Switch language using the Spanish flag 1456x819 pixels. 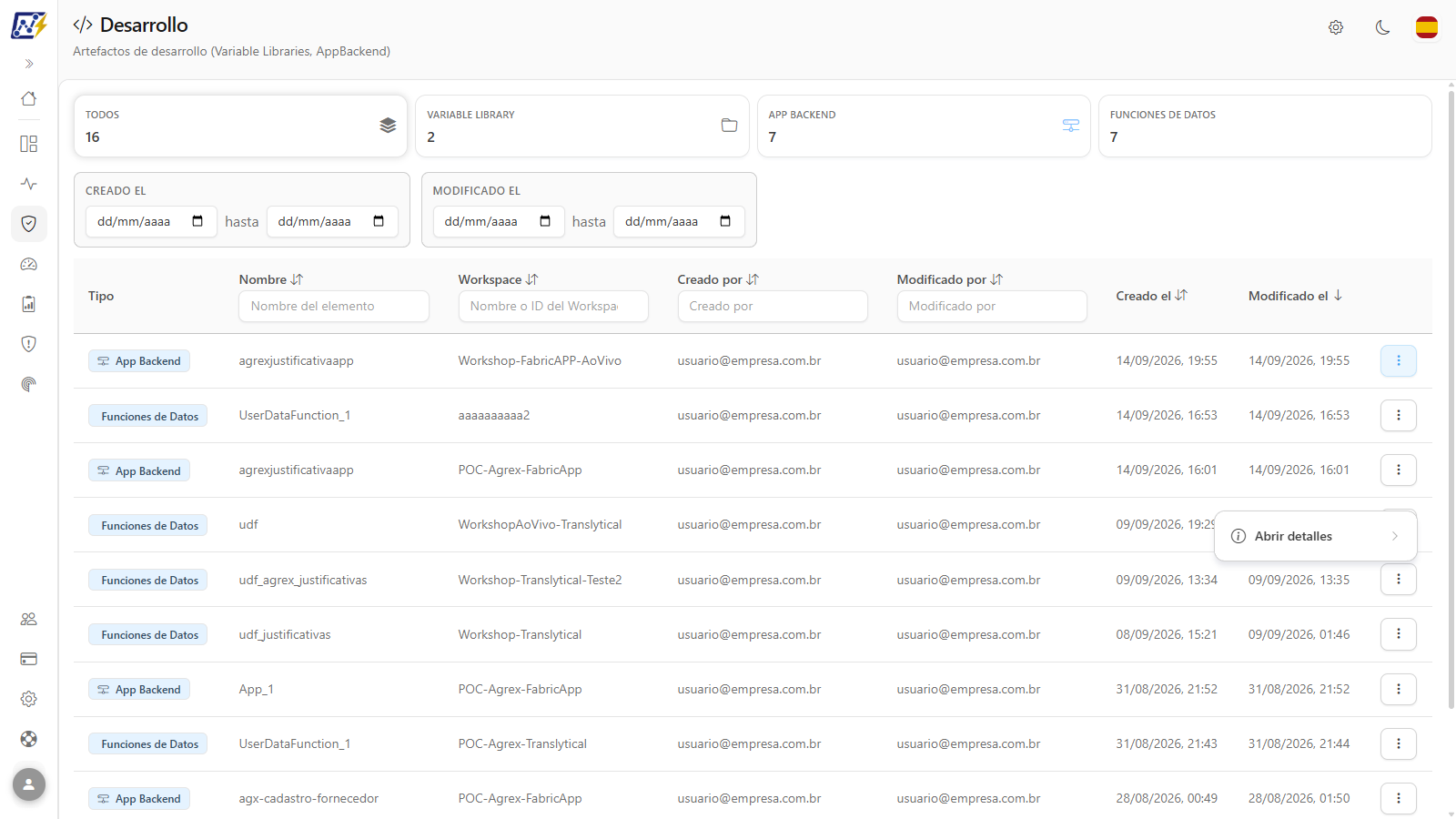click(1427, 27)
